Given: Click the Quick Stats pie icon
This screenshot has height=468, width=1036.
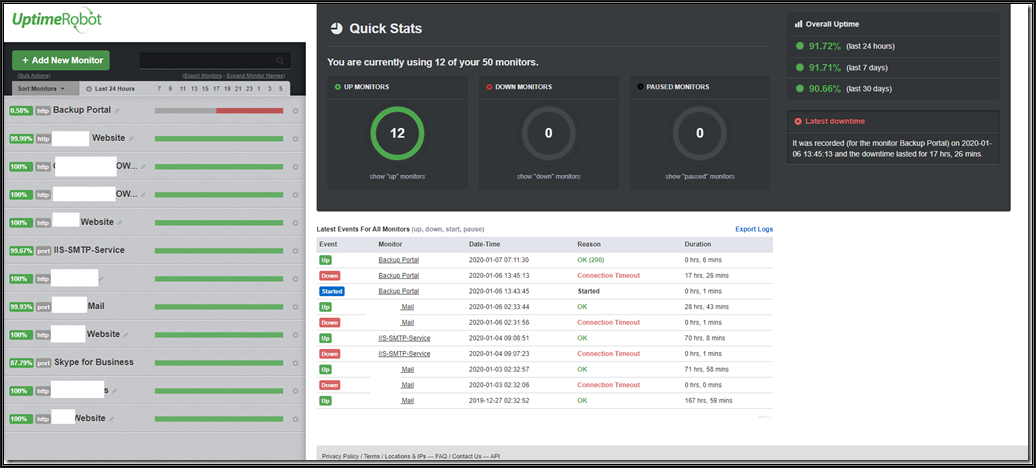Looking at the screenshot, I should tap(336, 28).
